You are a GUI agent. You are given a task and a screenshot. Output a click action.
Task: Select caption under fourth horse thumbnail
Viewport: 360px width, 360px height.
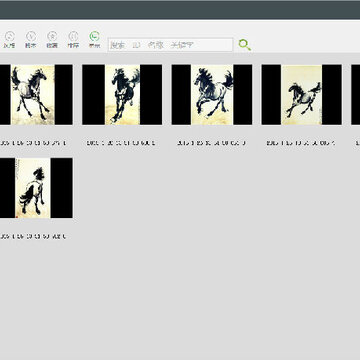click(x=301, y=143)
